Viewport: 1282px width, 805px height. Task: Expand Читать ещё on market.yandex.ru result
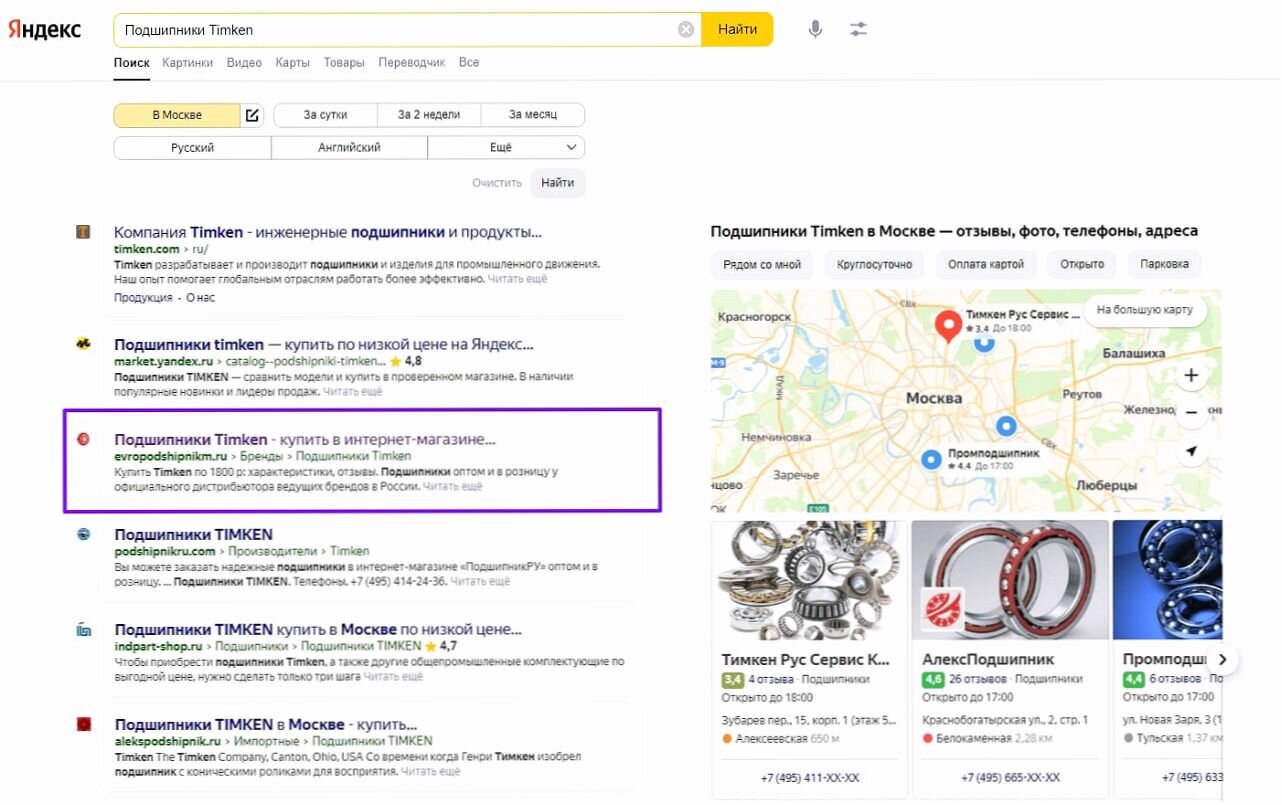tap(352, 392)
